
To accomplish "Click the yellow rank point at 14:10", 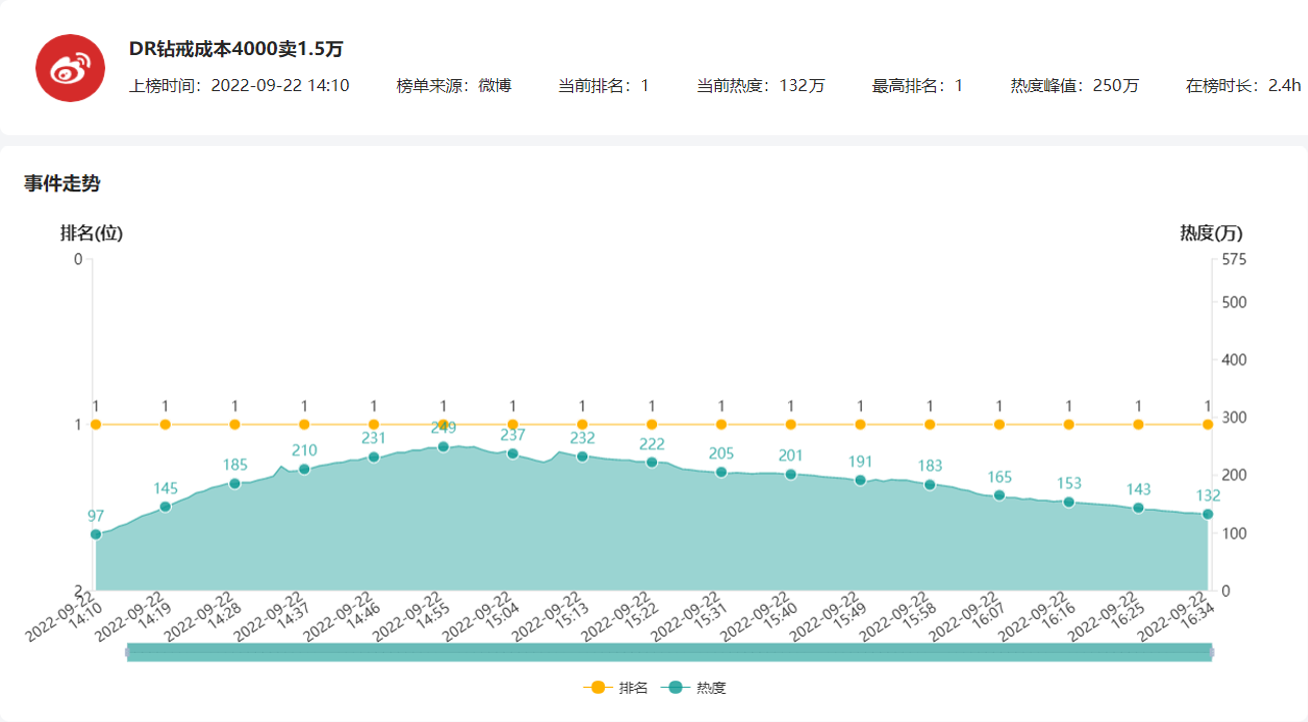I will point(96,425).
